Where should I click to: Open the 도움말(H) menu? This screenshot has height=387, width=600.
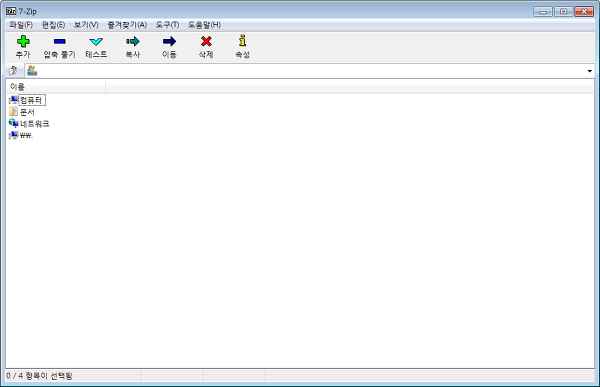[x=204, y=25]
